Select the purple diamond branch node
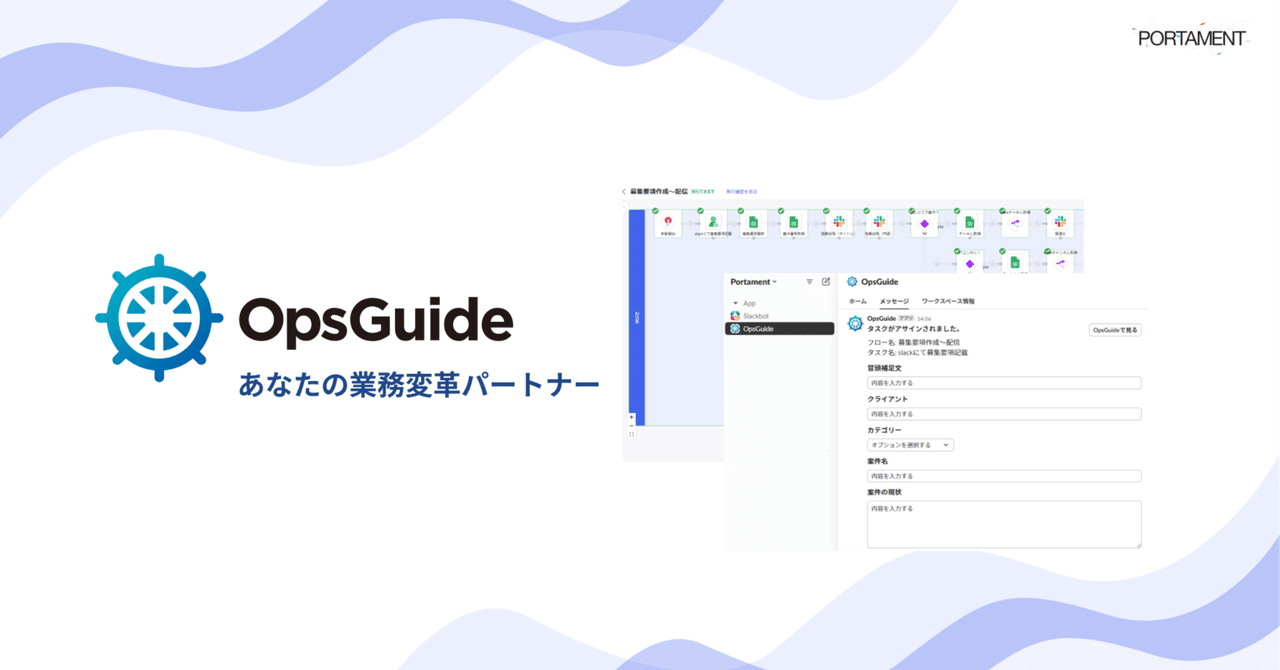1280x670 pixels. (925, 222)
